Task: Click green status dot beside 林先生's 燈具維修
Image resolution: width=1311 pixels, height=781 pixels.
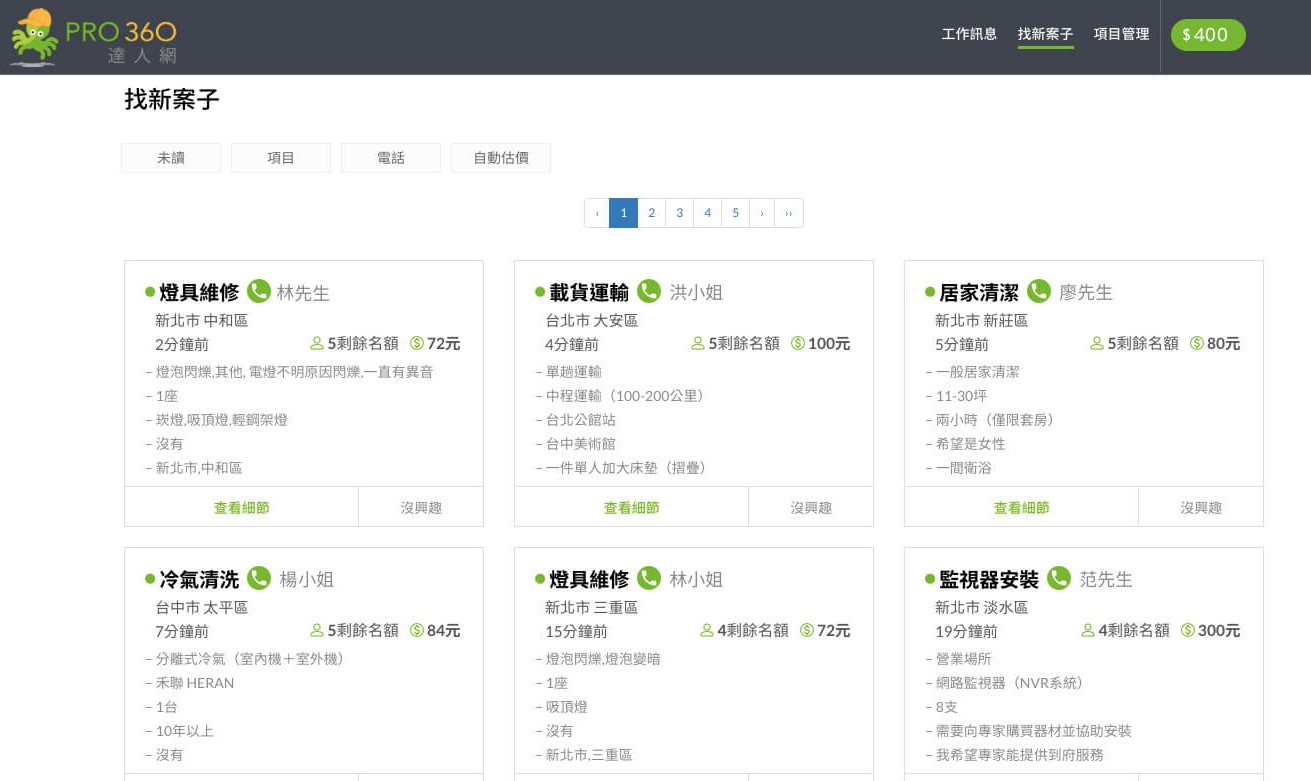Action: [150, 292]
